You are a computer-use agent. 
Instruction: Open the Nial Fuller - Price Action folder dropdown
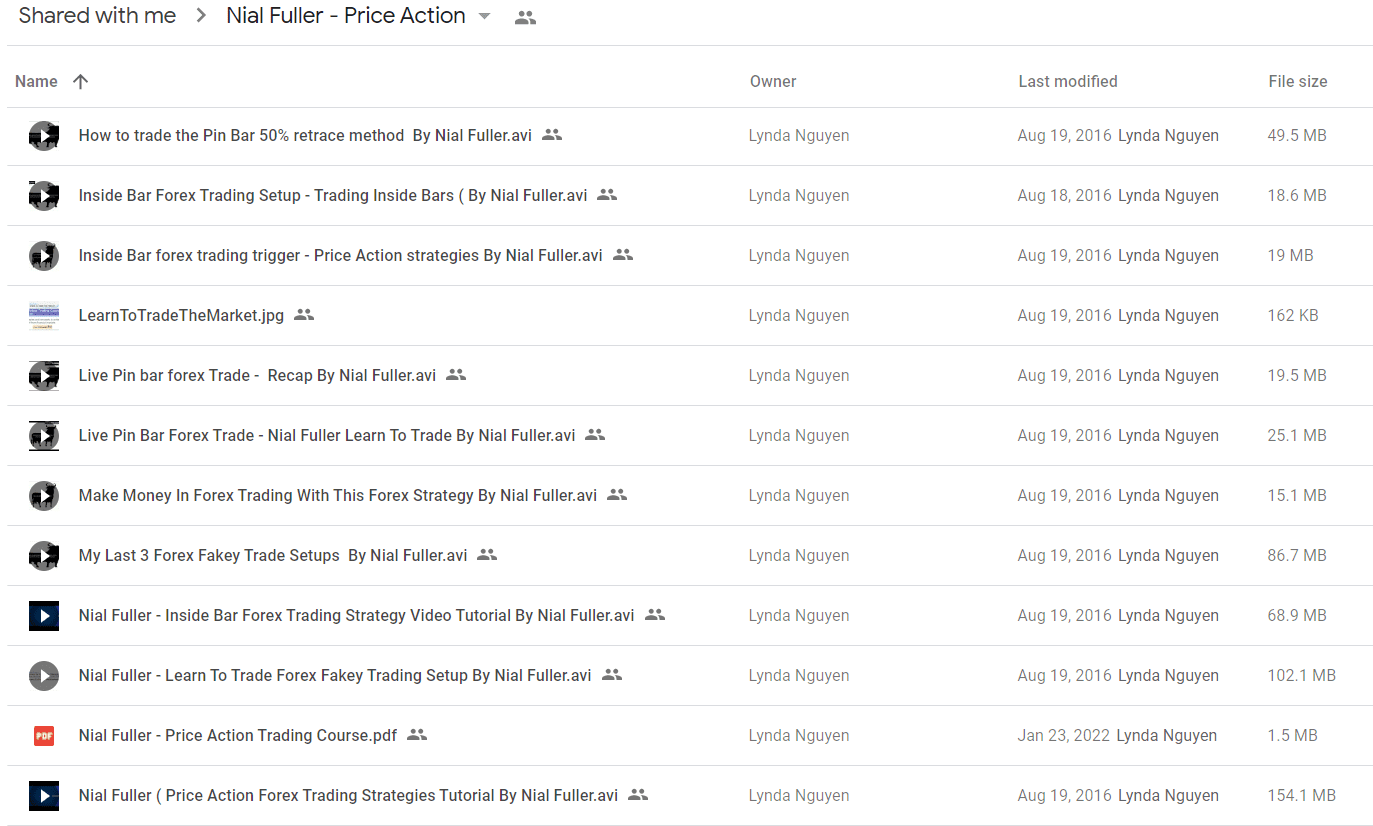pos(485,16)
